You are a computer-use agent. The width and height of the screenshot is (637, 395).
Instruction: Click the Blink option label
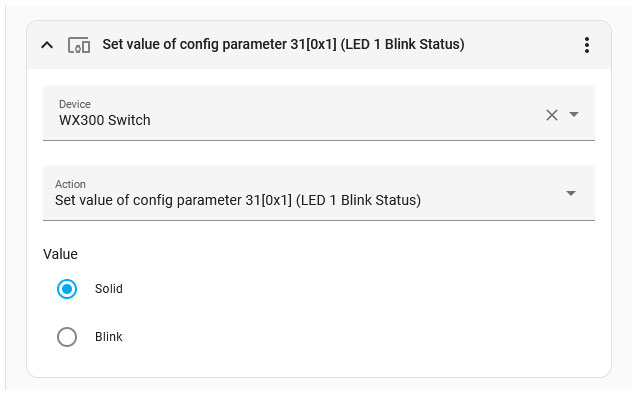(x=108, y=336)
